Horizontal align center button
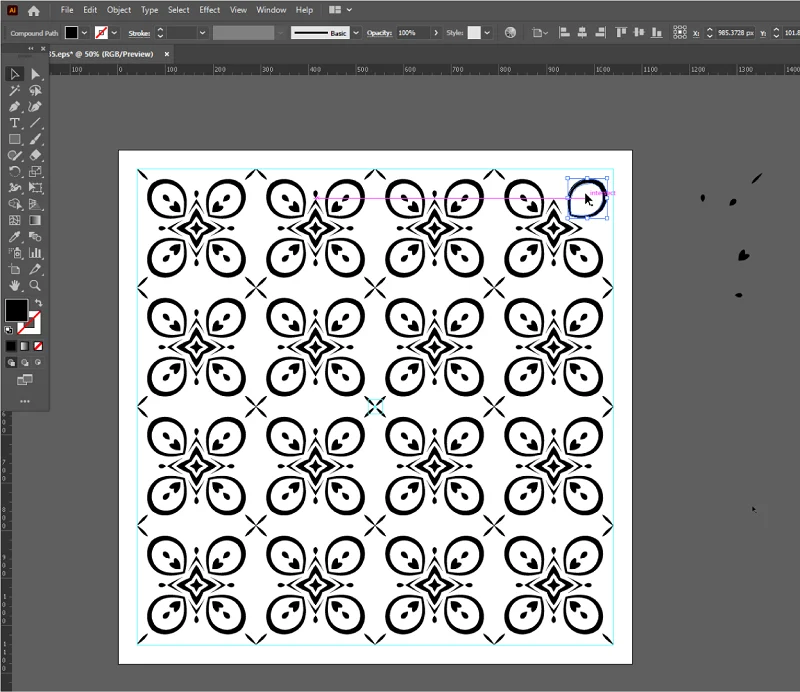Viewport: 800px width, 692px height. [582, 33]
